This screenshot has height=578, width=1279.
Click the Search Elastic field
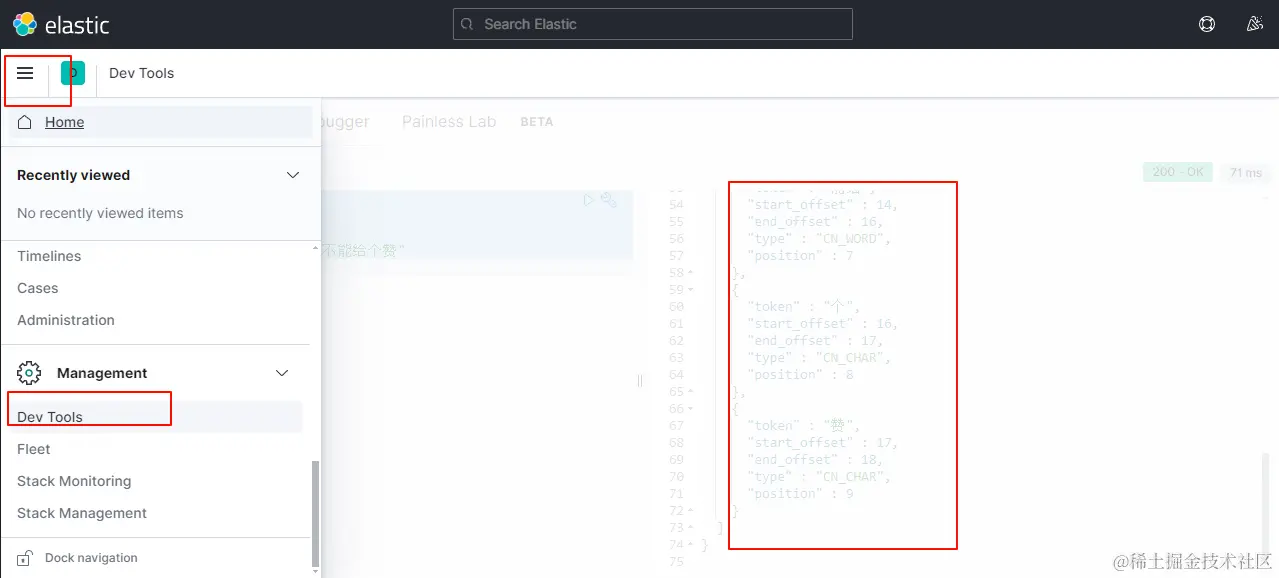[653, 24]
